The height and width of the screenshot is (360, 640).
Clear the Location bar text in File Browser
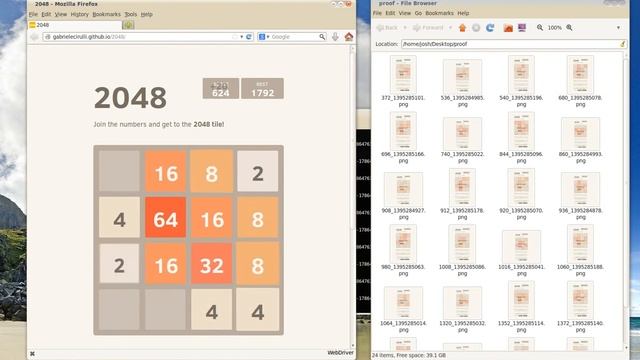(x=622, y=44)
